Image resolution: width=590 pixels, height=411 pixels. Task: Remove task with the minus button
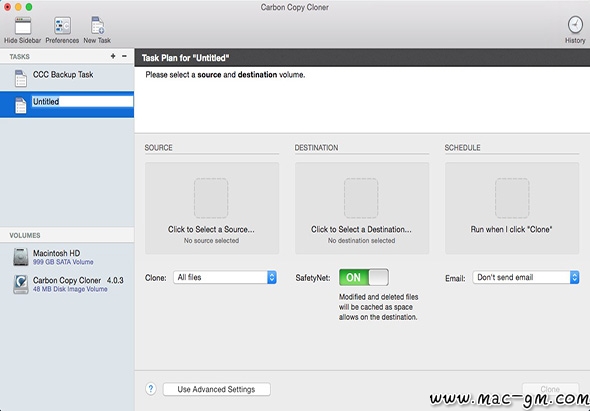coord(124,56)
